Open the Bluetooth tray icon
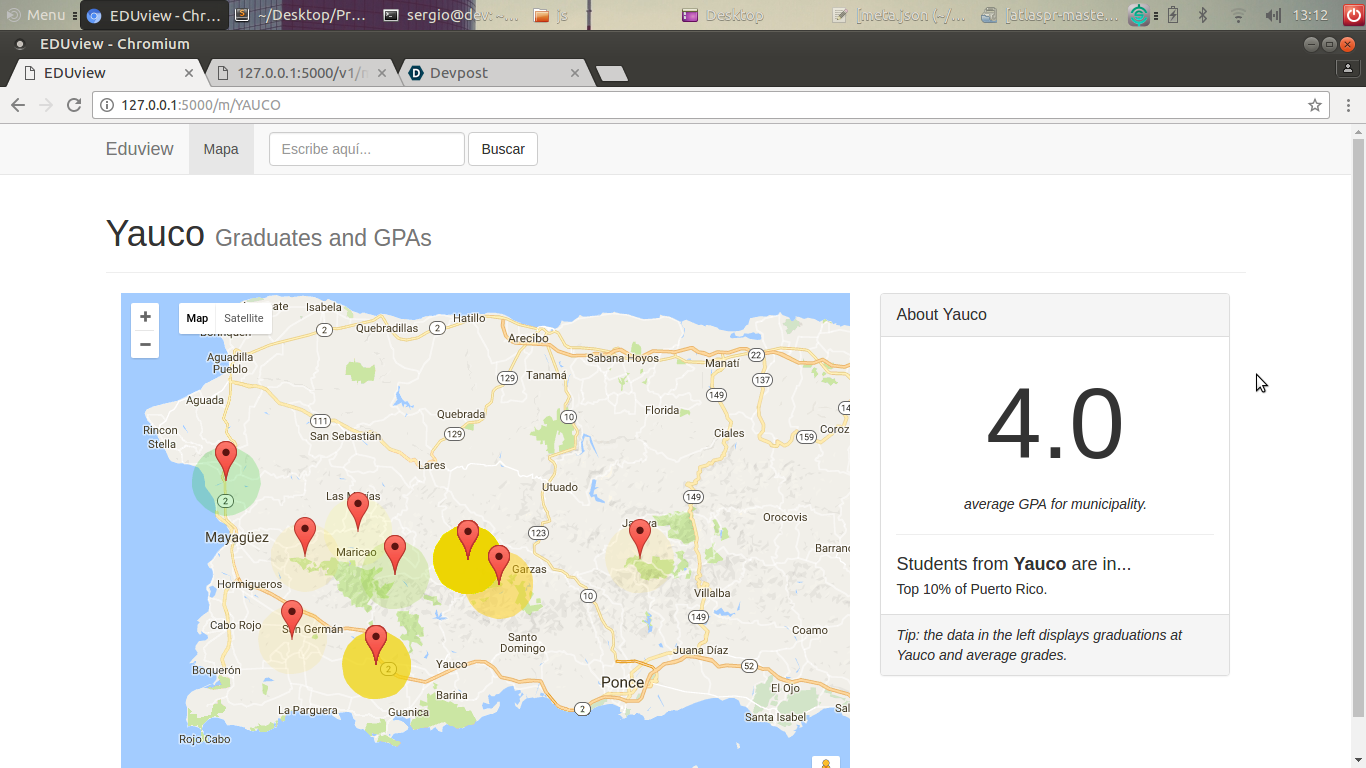 (1203, 15)
